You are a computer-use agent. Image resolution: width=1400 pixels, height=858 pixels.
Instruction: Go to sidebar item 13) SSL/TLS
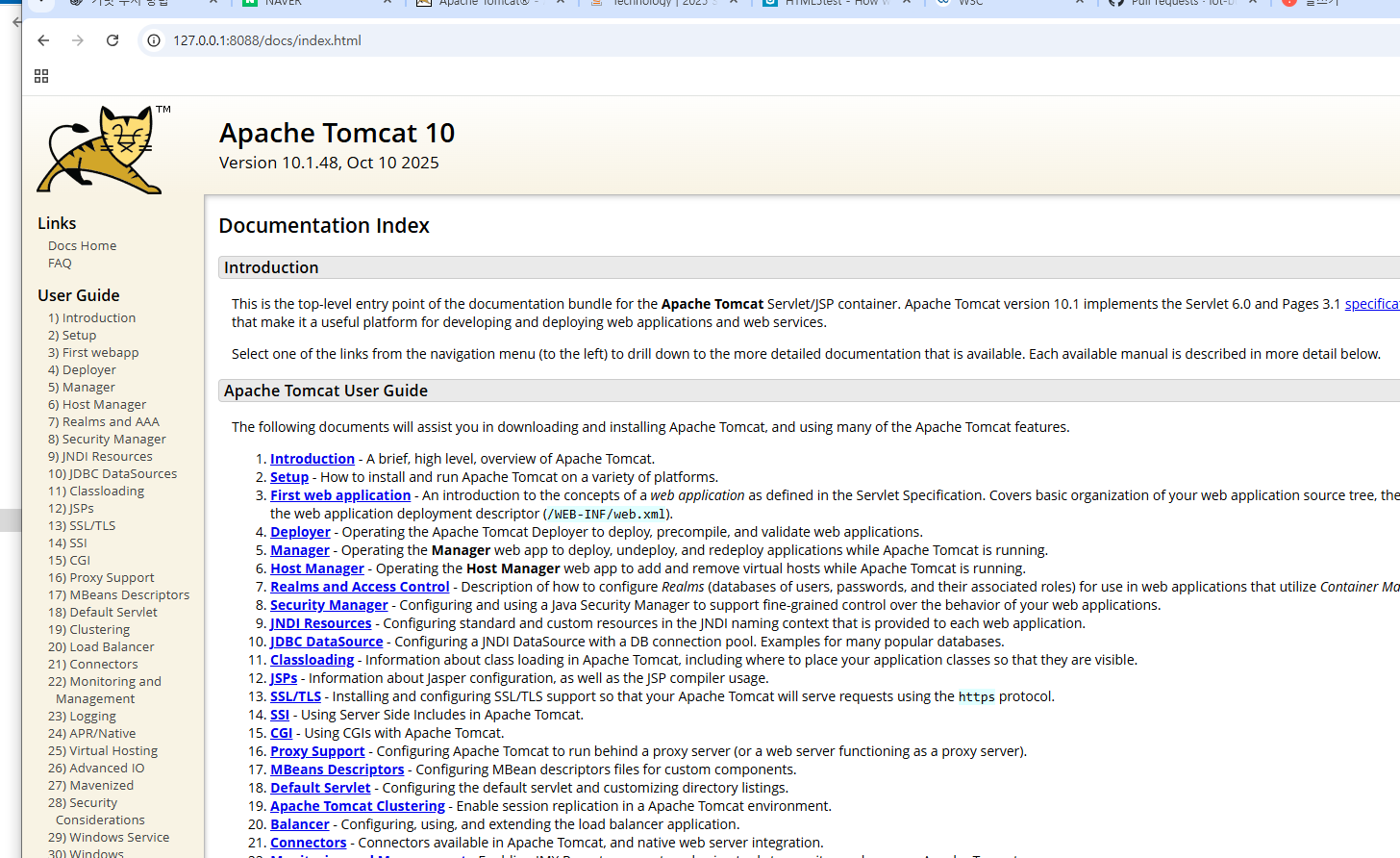(x=82, y=526)
